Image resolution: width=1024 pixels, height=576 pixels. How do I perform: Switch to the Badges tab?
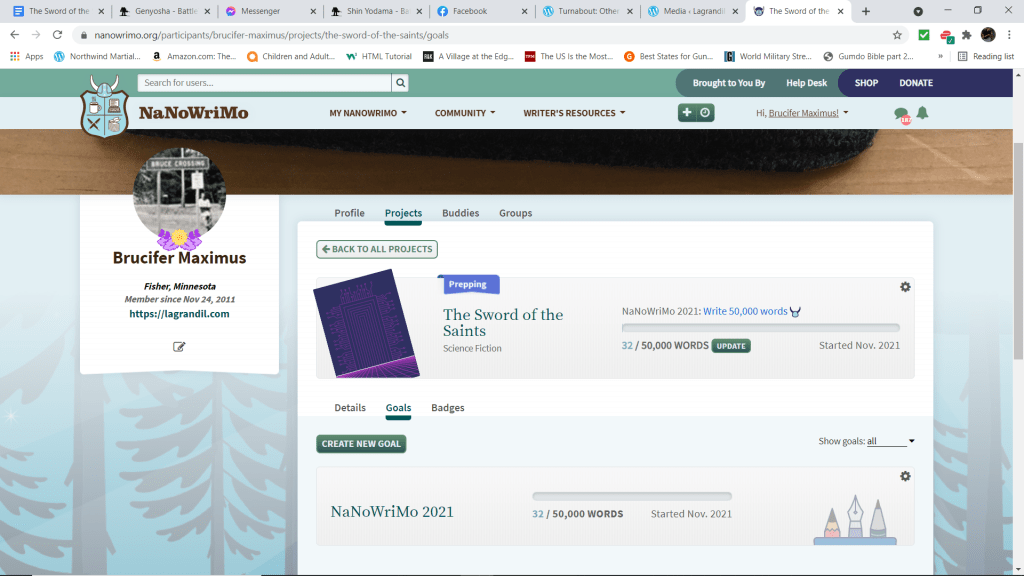[447, 408]
